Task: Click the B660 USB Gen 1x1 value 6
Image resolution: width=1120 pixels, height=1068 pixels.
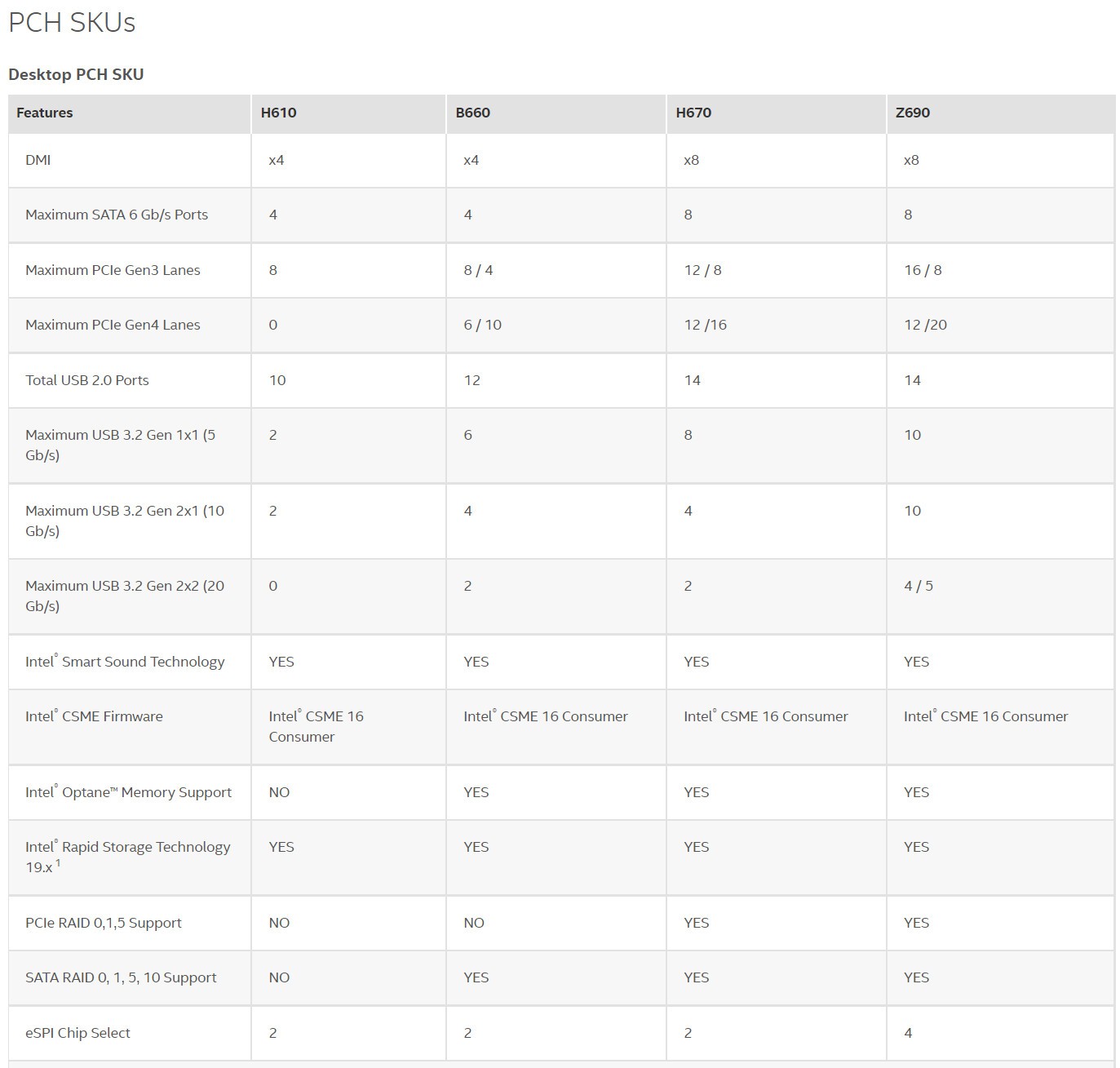Action: click(467, 435)
